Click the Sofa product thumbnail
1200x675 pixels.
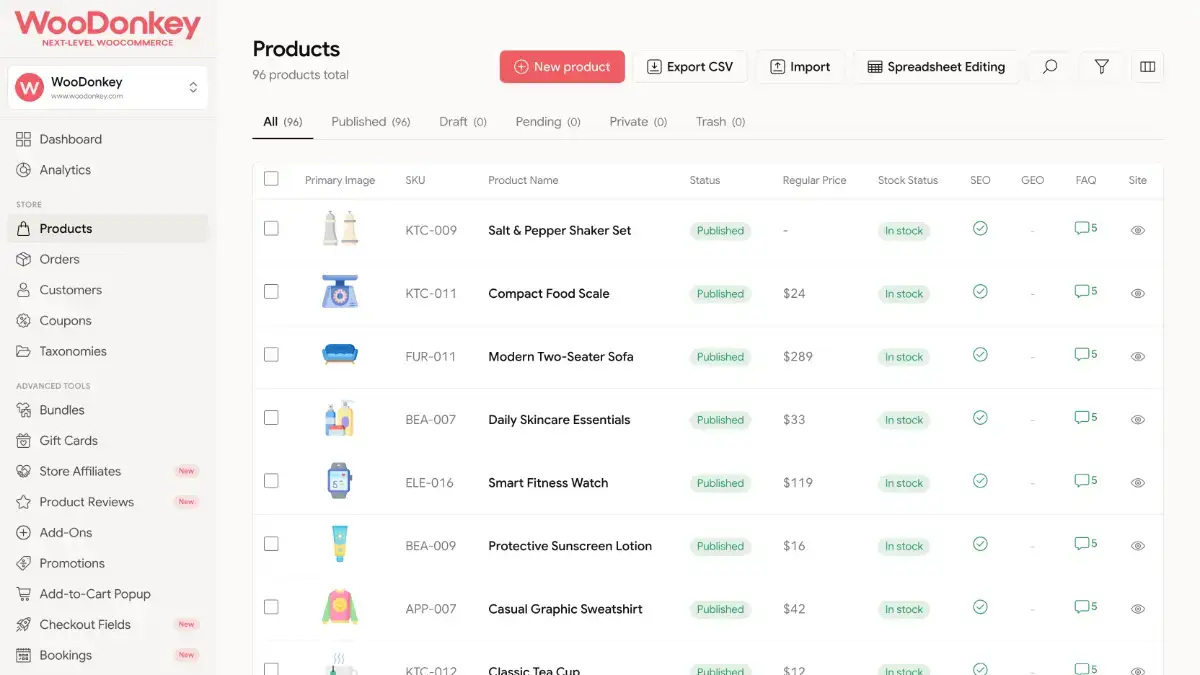click(x=340, y=354)
